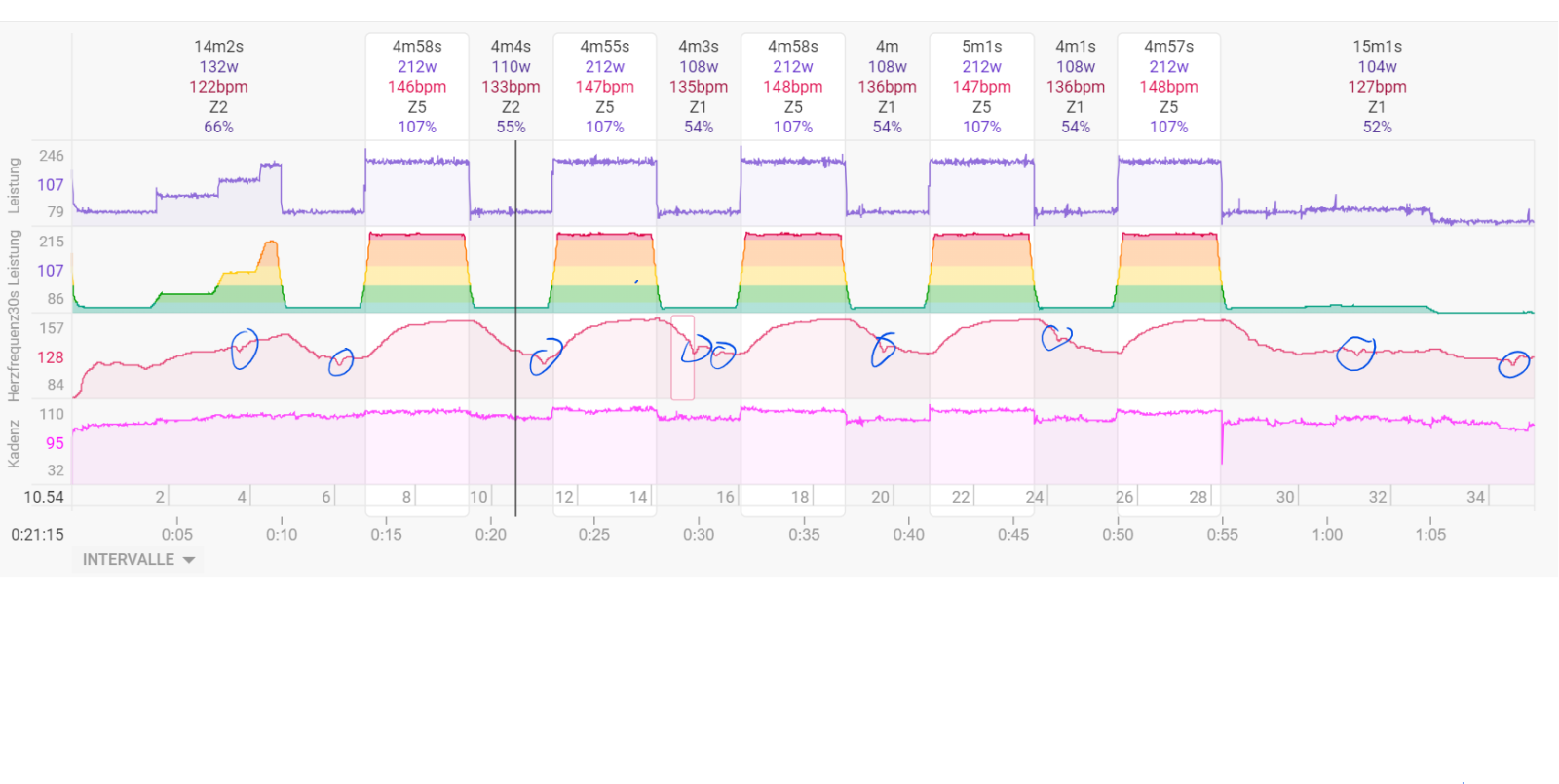Click lap marker 22 on the lap bar
The image size is (1559, 784).
click(x=961, y=497)
